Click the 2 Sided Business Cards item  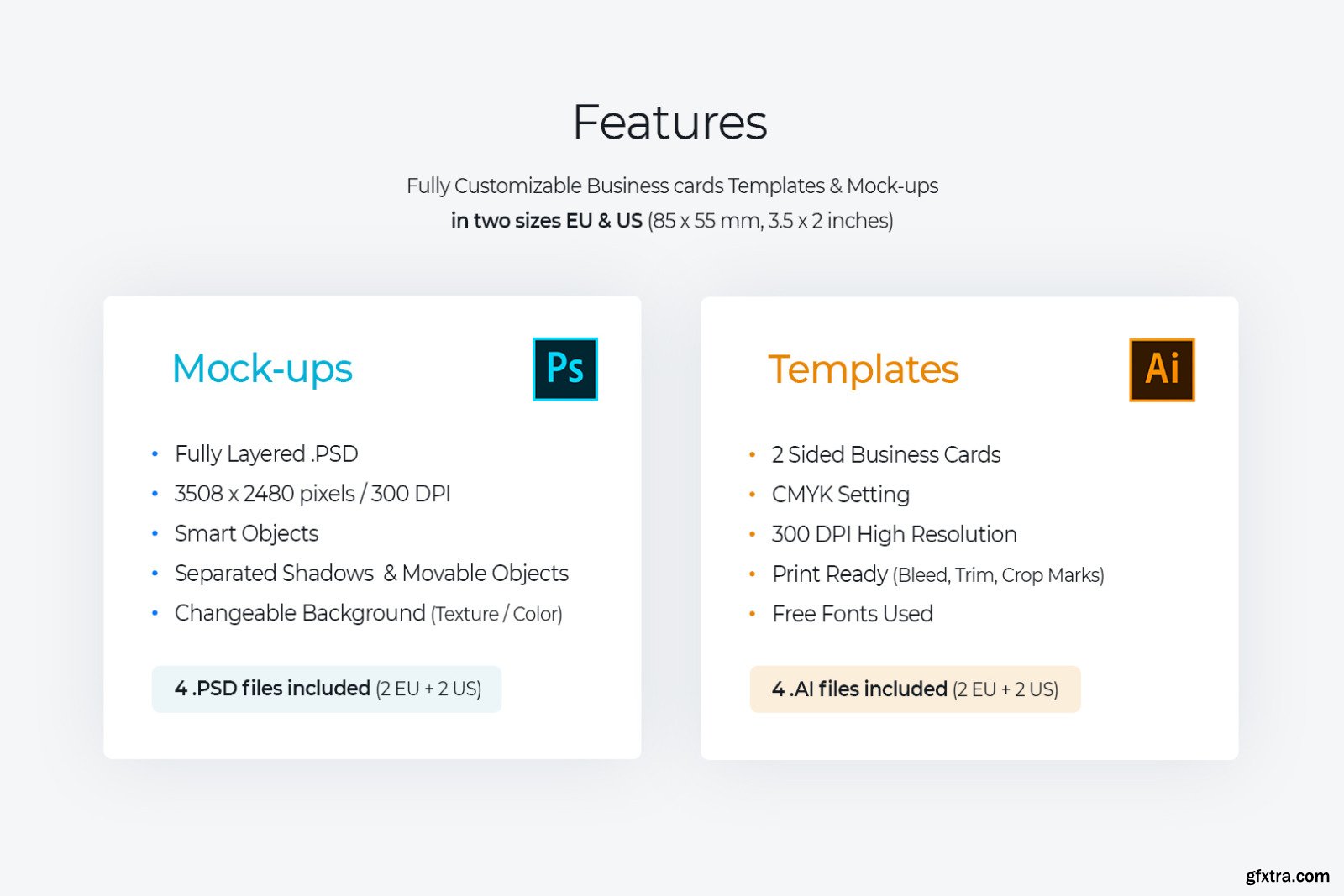(x=886, y=455)
